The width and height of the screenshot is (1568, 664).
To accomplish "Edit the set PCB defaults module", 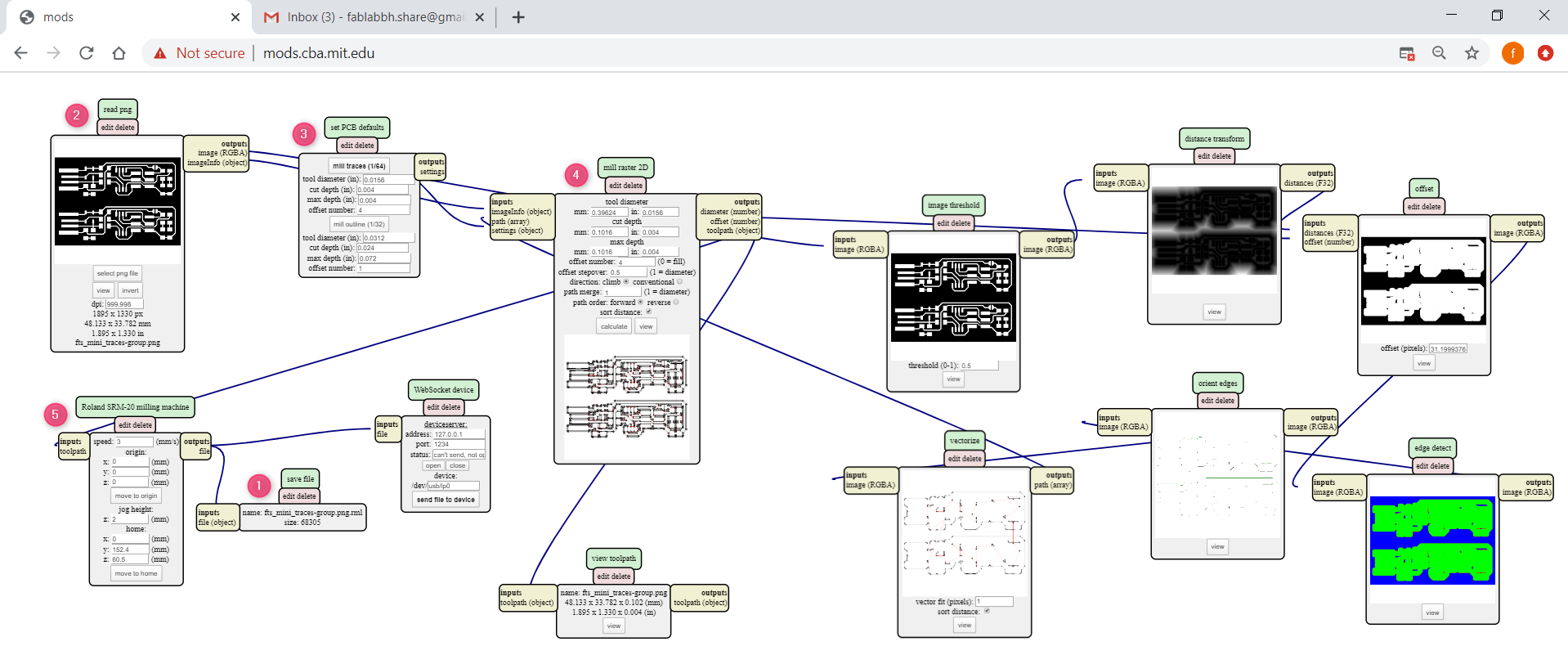I will [x=347, y=146].
